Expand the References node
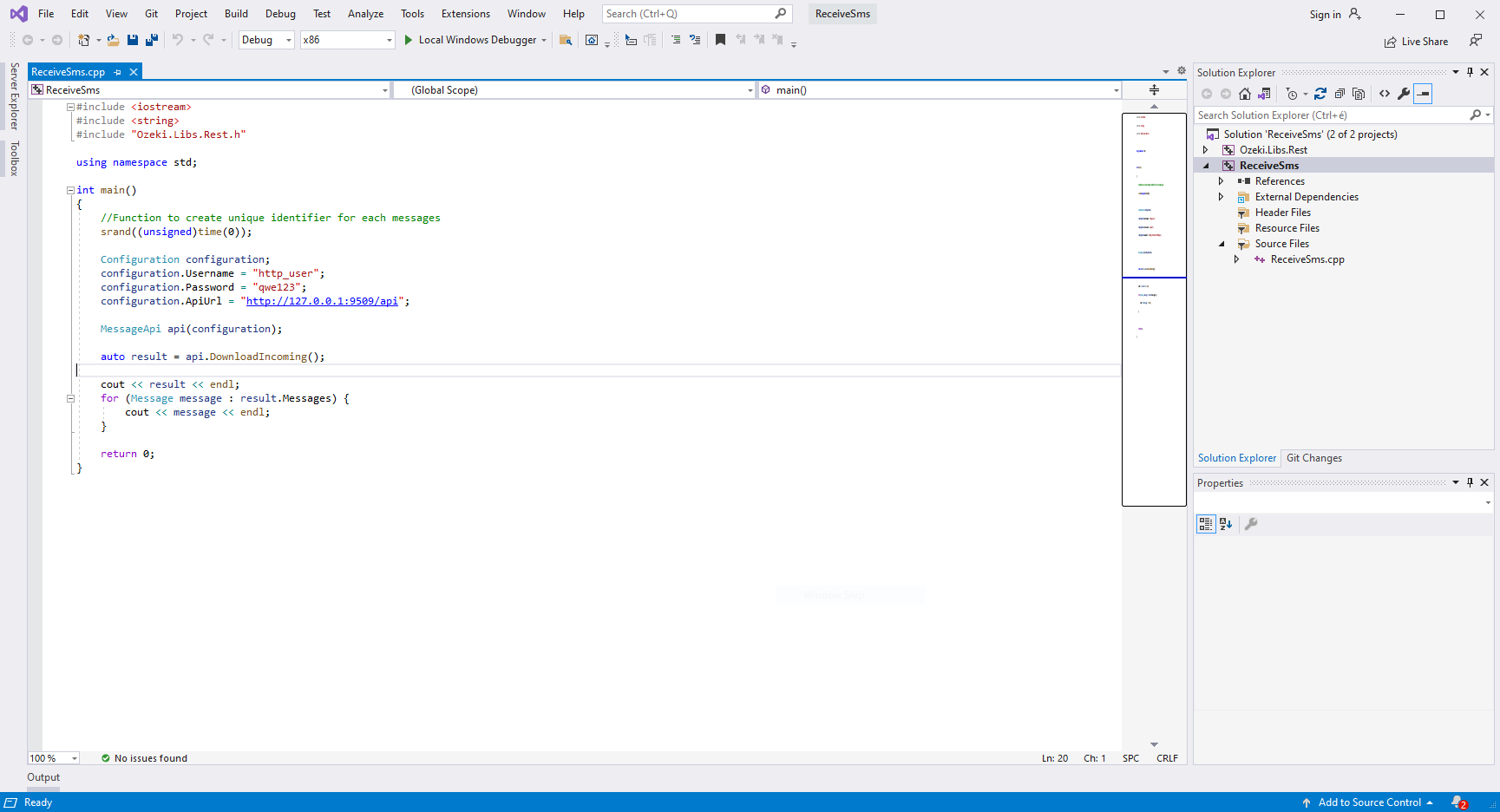 pos(1221,181)
